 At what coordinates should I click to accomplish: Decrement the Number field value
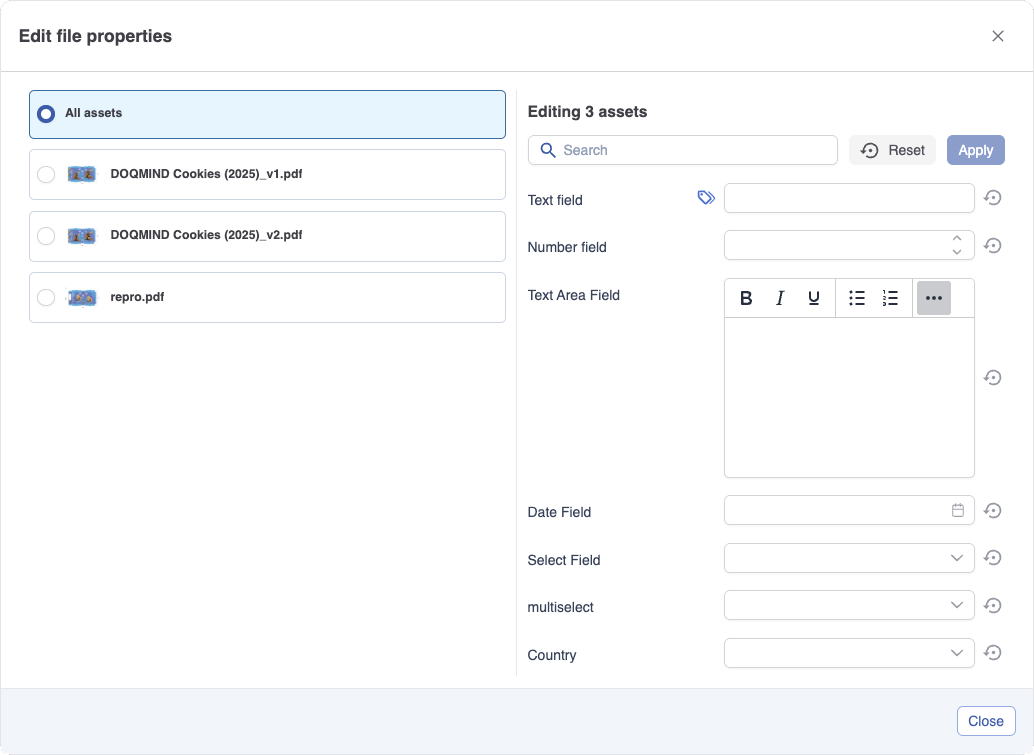[957, 252]
